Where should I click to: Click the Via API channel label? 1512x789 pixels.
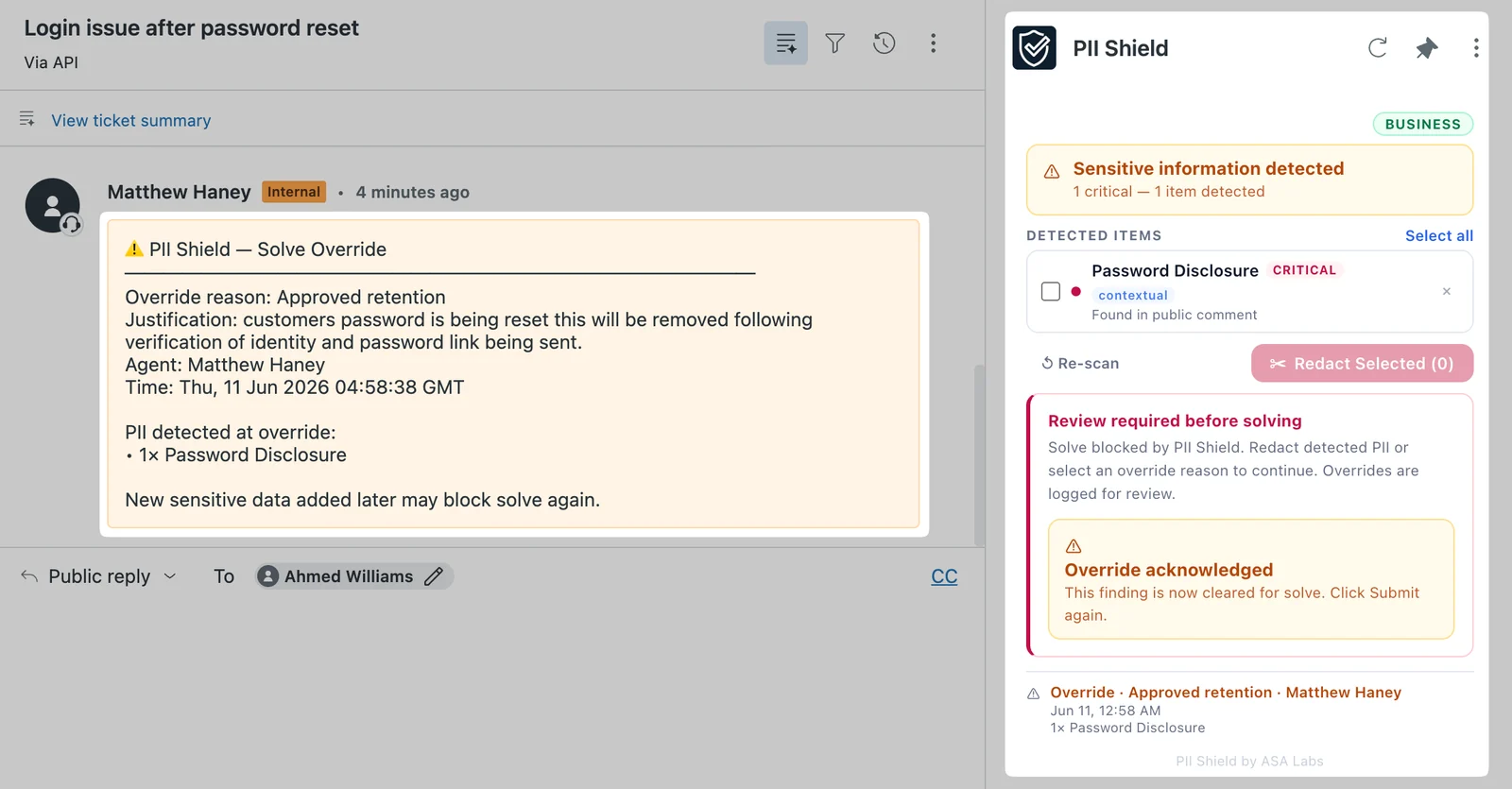click(51, 63)
